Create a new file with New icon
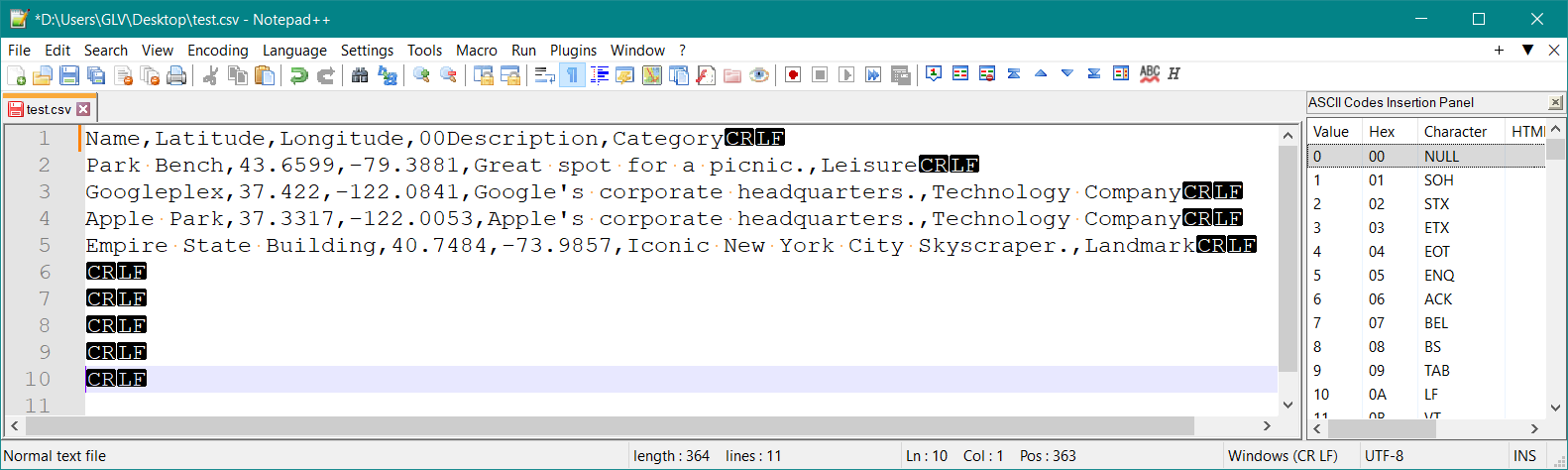 coord(16,75)
